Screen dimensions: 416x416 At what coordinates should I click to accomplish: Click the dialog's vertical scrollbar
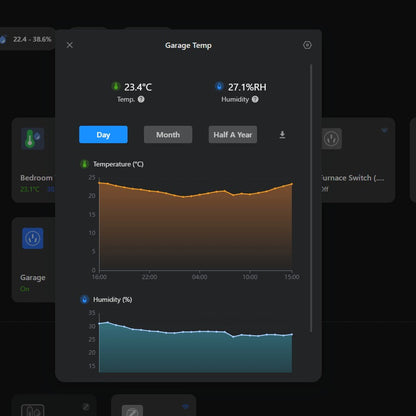[x=311, y=198]
